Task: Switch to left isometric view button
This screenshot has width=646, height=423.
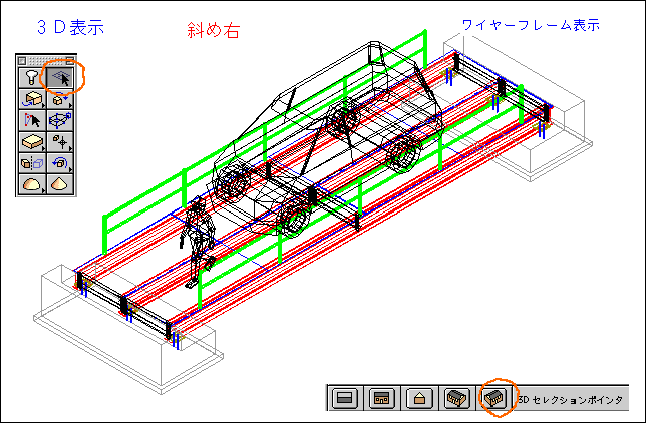Action: [x=457, y=398]
